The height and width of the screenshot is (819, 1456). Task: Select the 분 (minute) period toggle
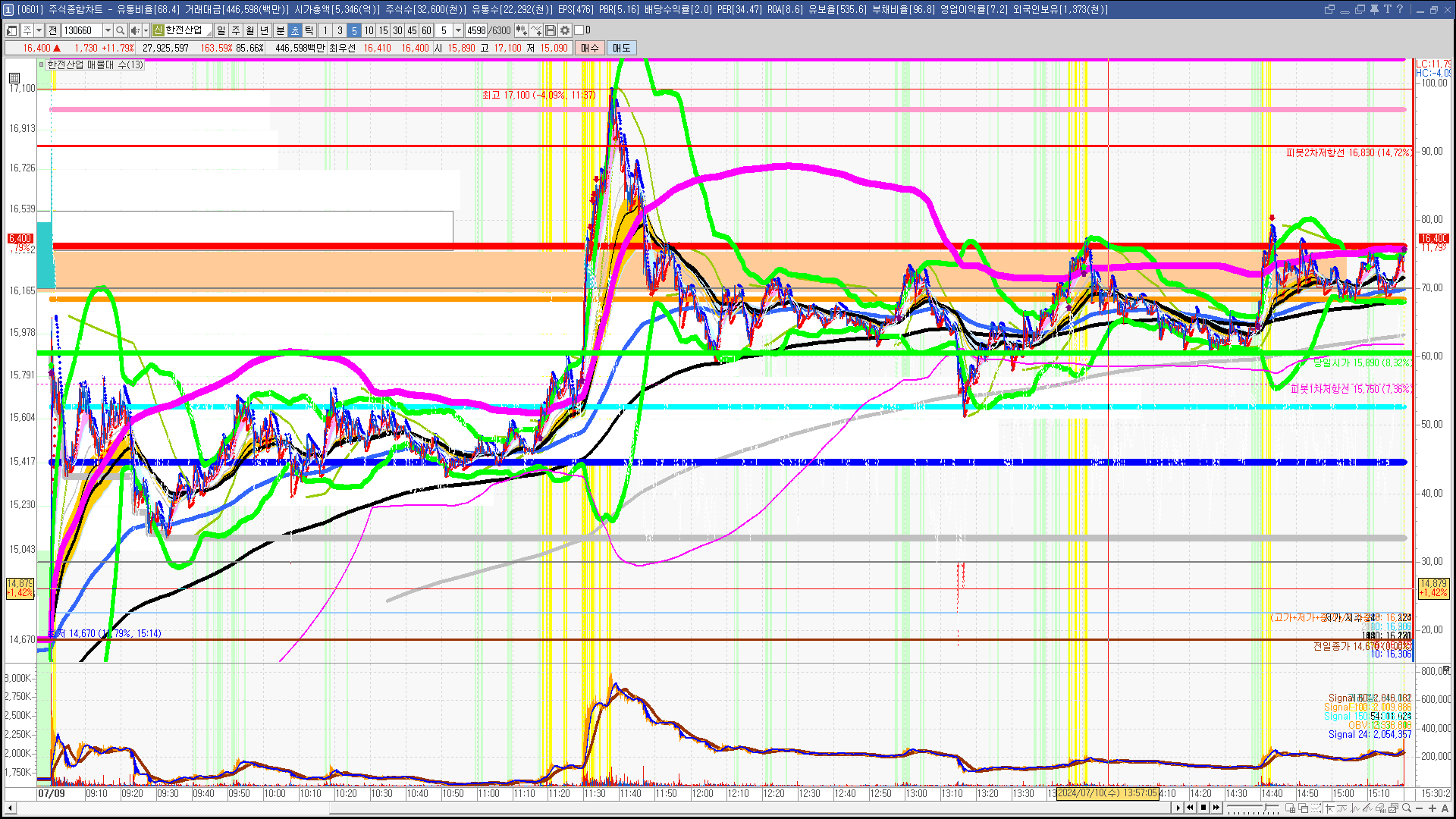(280, 30)
